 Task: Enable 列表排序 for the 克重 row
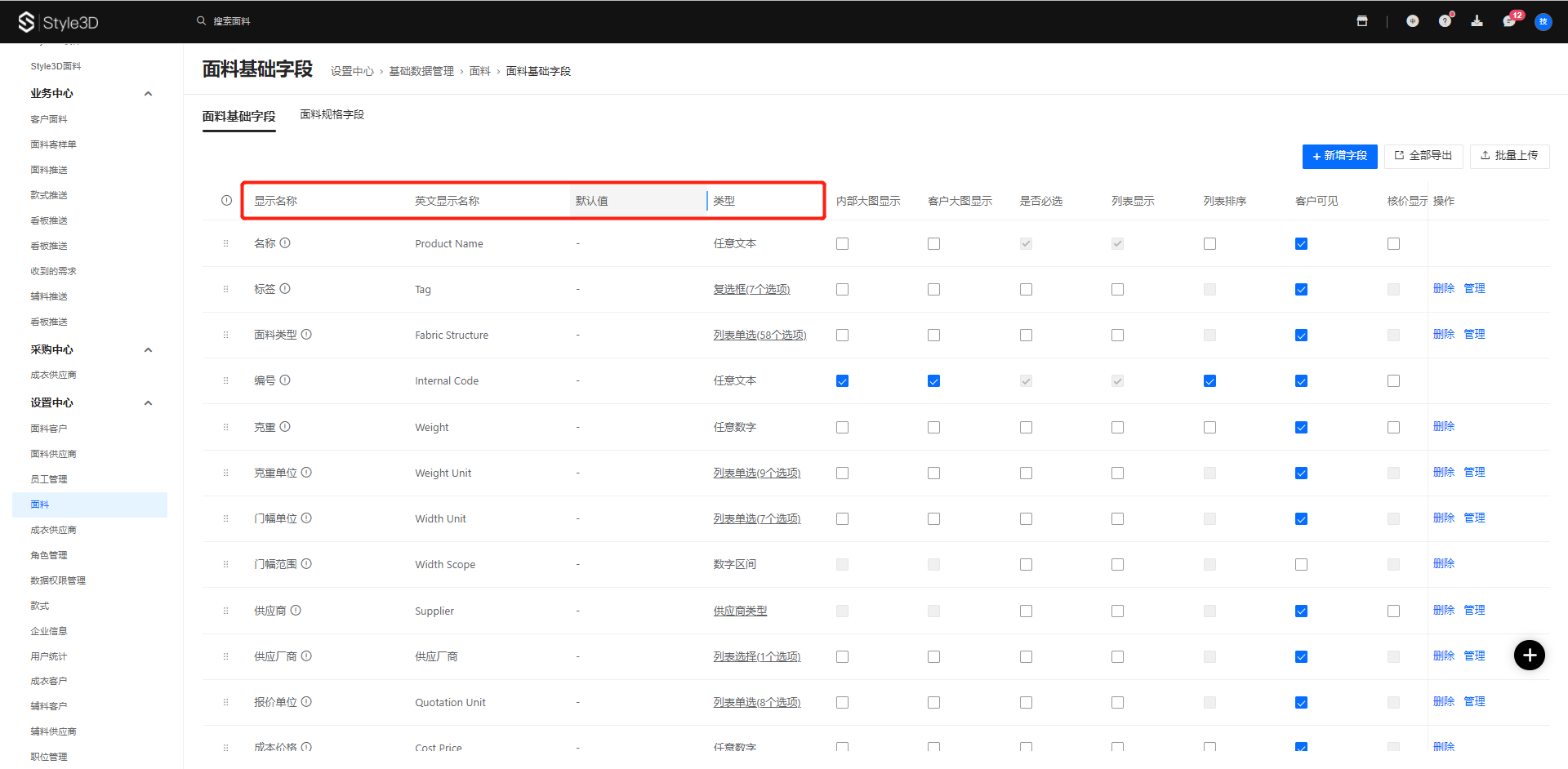coord(1209,428)
